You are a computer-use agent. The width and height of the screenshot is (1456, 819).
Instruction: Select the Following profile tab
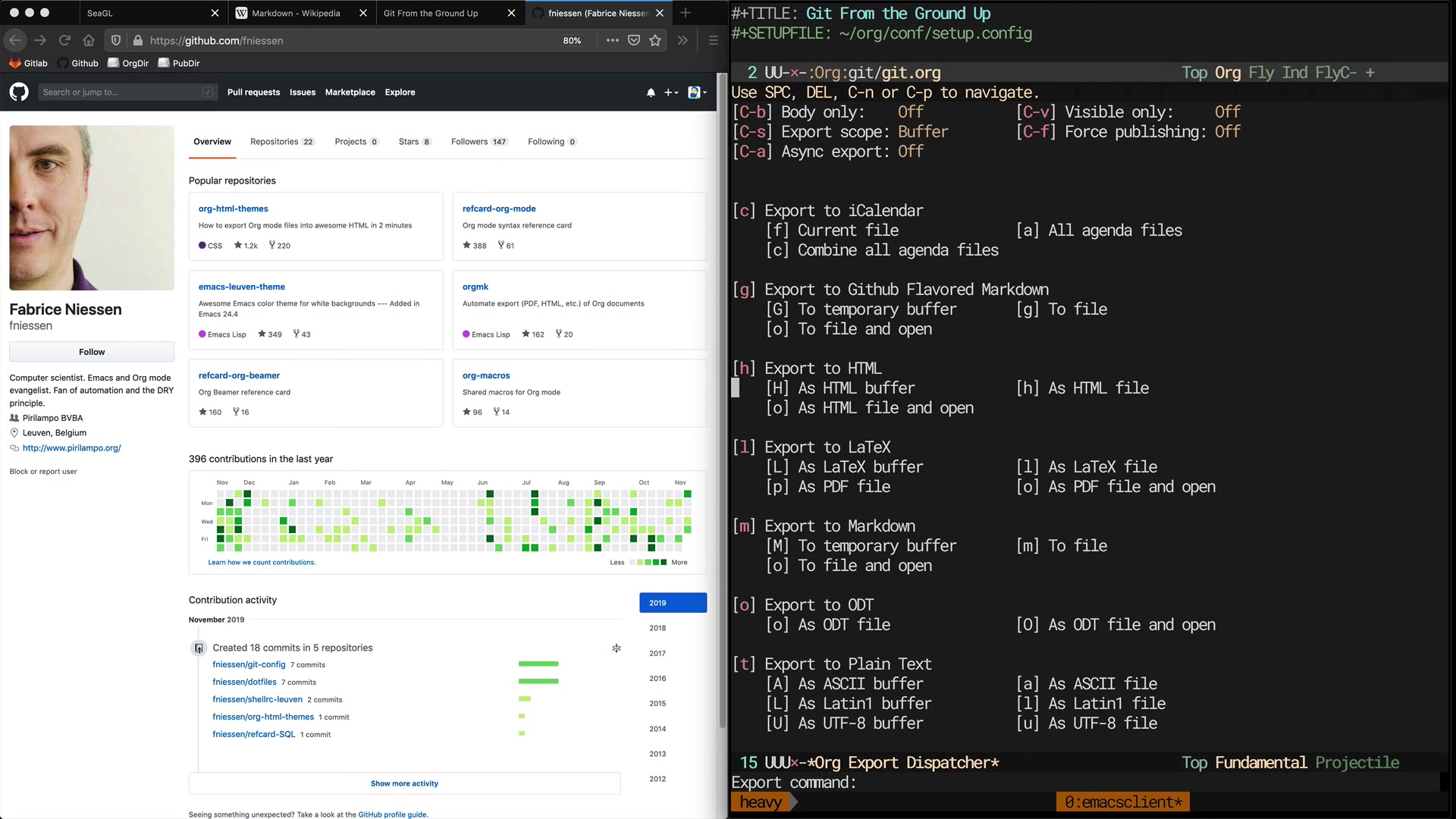(x=552, y=142)
